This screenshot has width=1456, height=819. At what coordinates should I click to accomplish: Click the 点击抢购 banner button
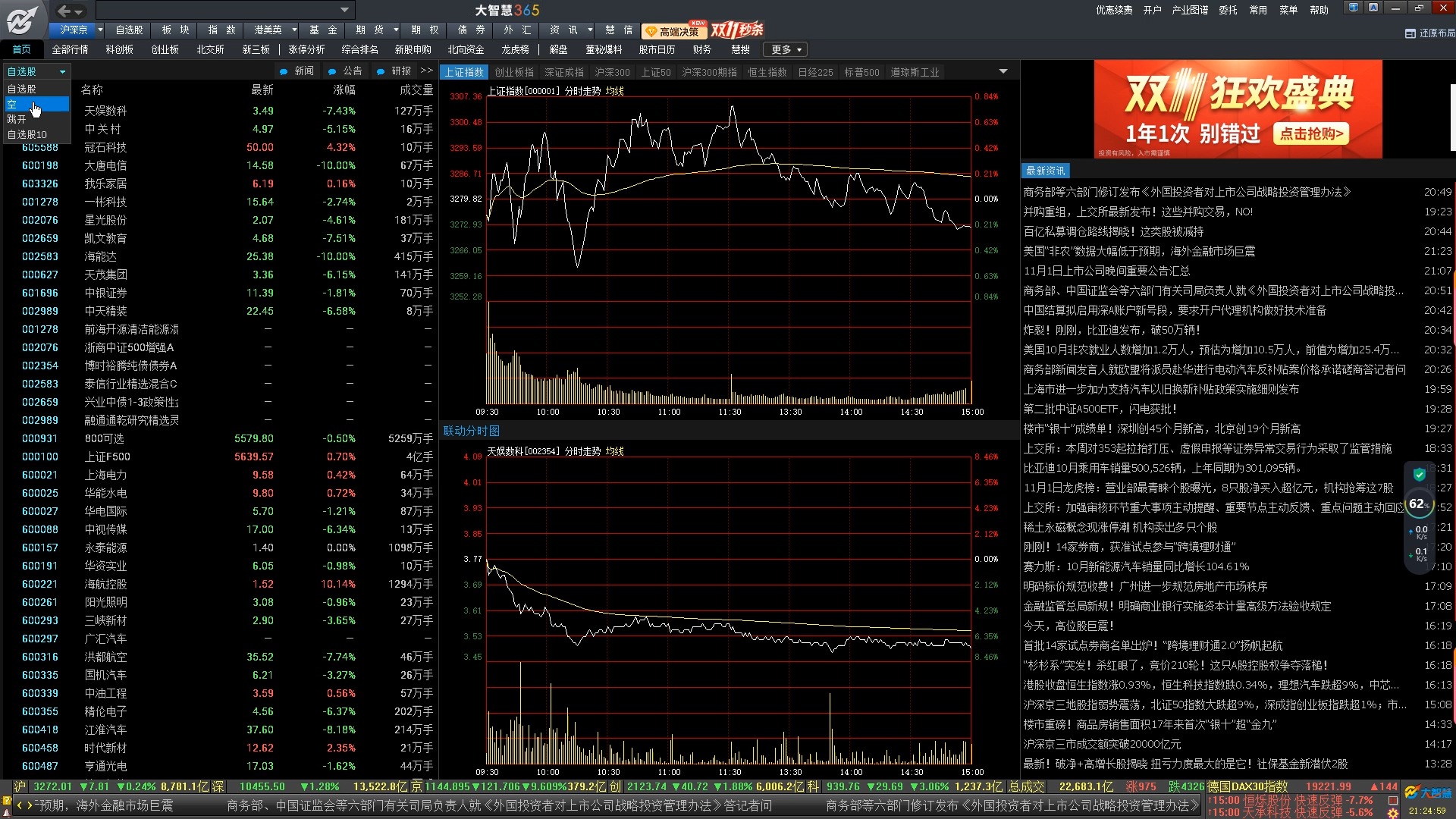pyautogui.click(x=1311, y=133)
